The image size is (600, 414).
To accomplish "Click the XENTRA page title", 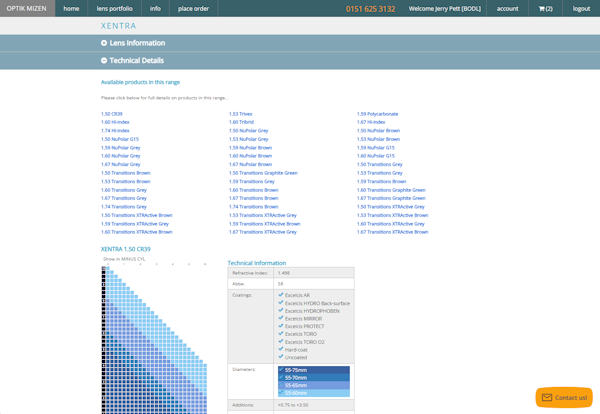I will coord(118,26).
